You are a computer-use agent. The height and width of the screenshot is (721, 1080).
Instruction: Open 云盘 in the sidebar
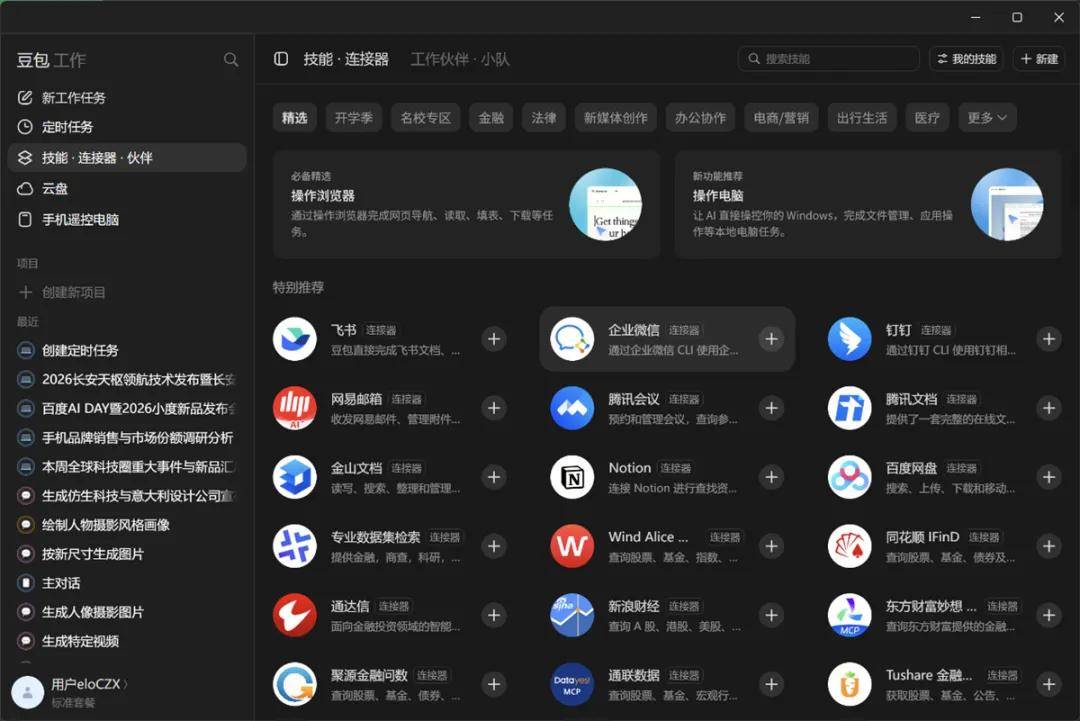[127, 189]
